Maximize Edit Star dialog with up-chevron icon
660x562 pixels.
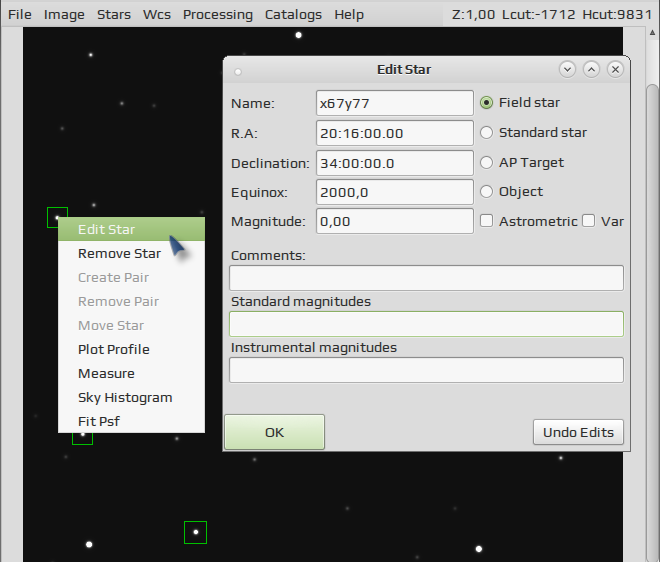click(x=591, y=69)
